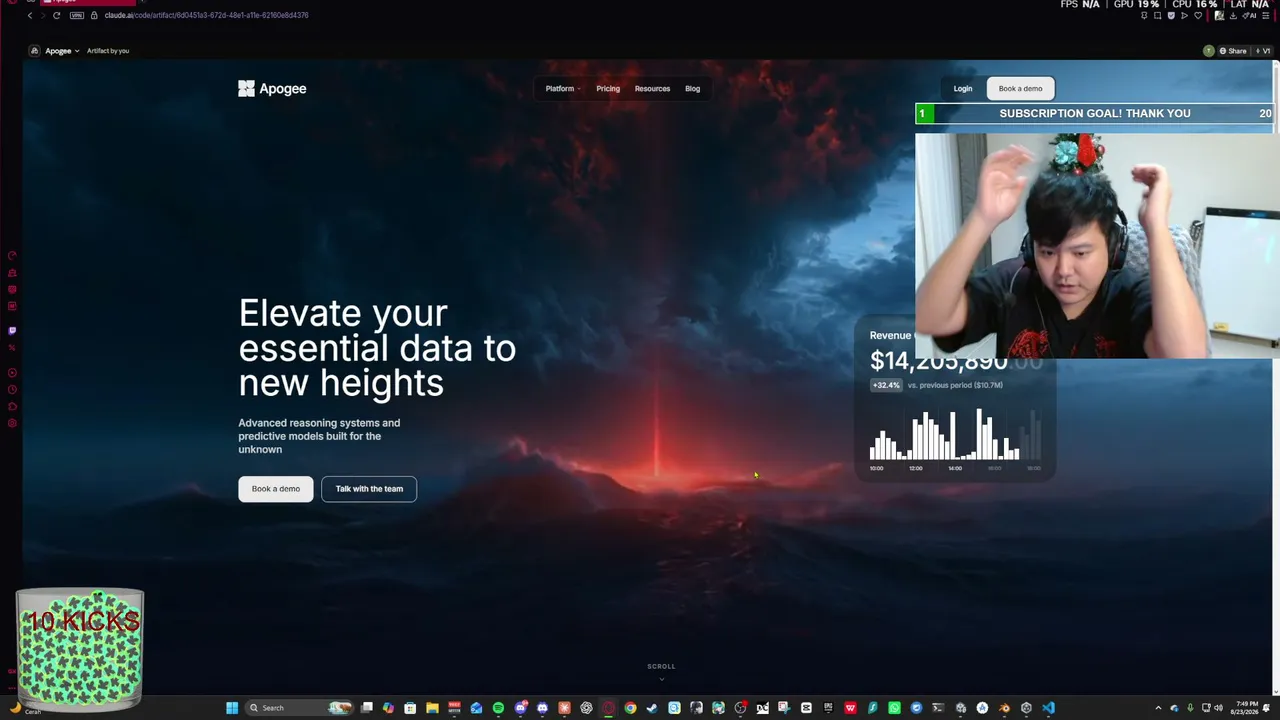Screen dimensions: 1280x720
Task: Open ChatGPT app from the taskbar
Action: click(x=586, y=708)
